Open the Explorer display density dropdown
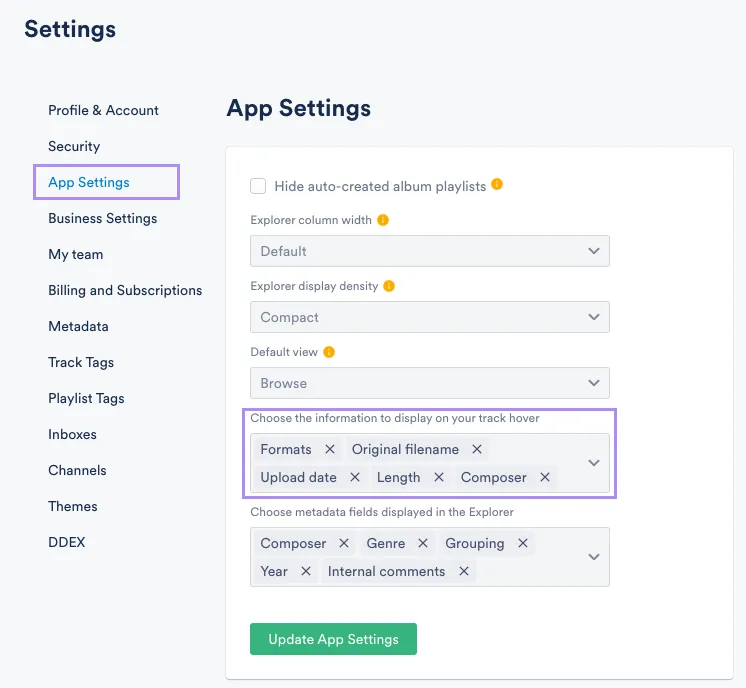The height and width of the screenshot is (688, 746). click(429, 317)
